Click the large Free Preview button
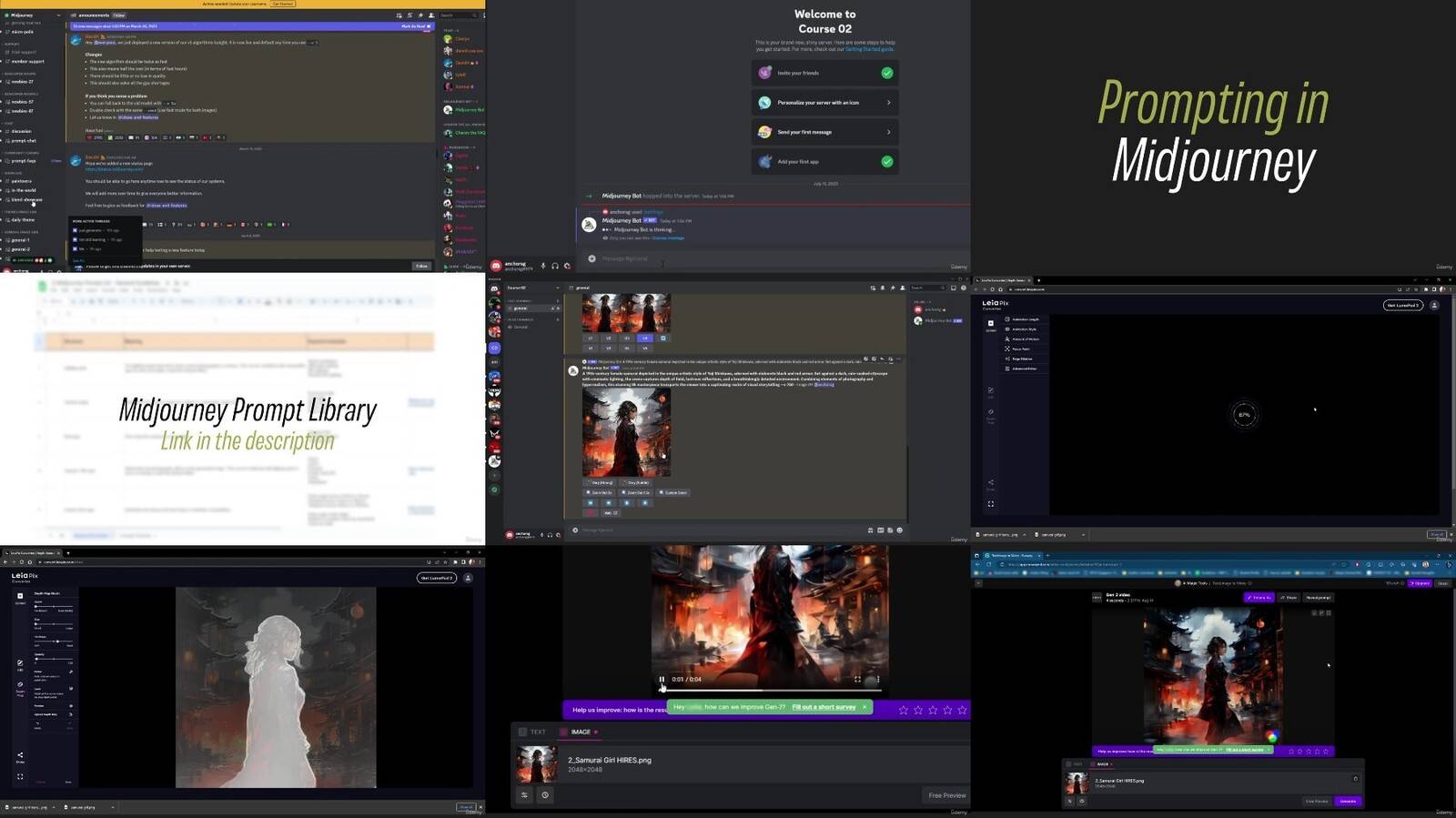The height and width of the screenshot is (818, 1456). (x=946, y=795)
